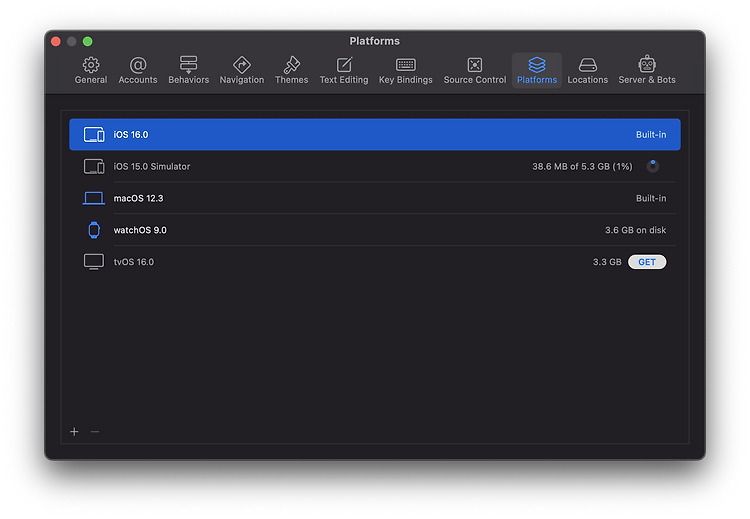This screenshot has width=750, height=519.
Task: Click Built-in label in the macOS 12.3 row
Action: point(651,199)
